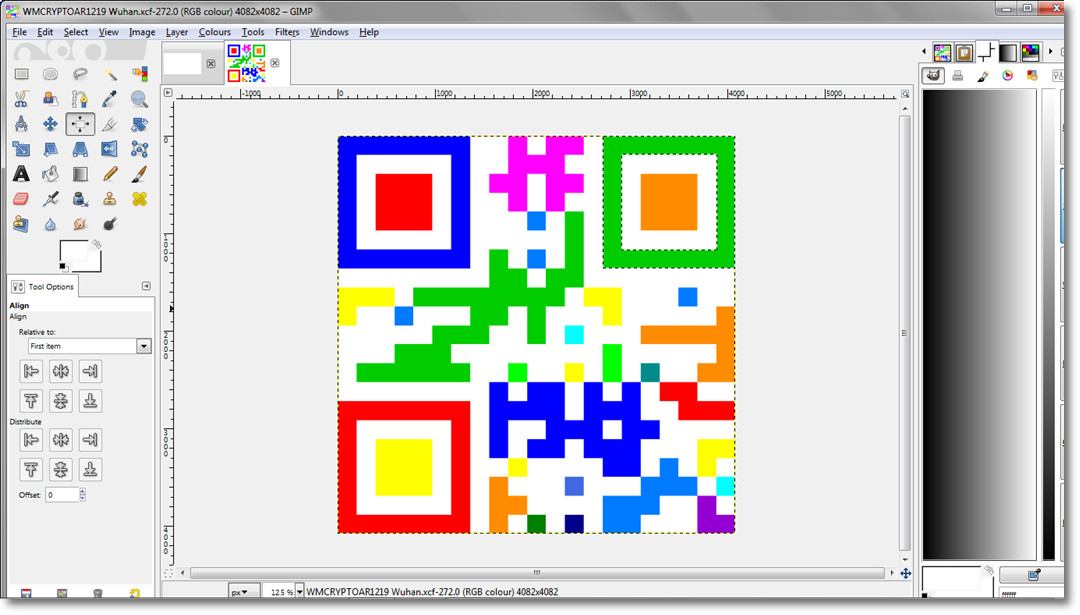
Task: Select the Colour Picker eyedropper tool
Action: point(110,99)
